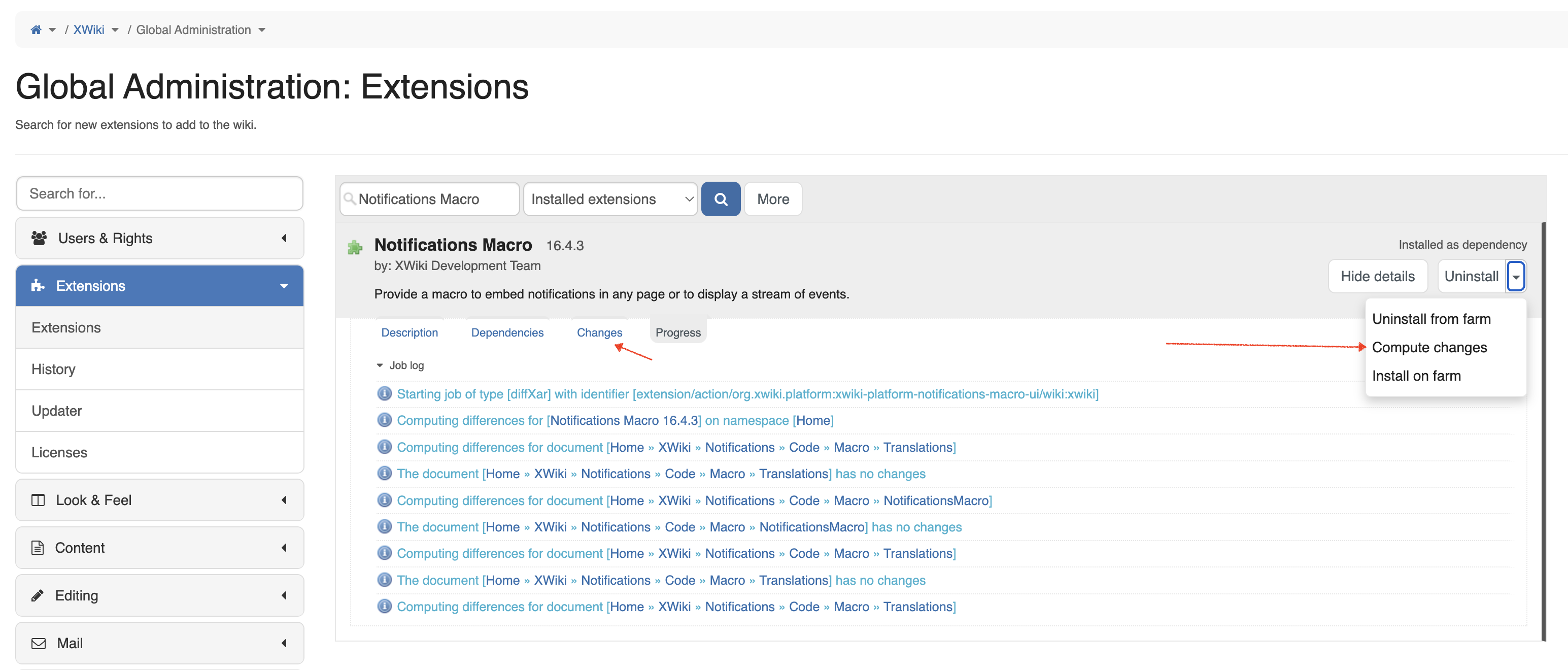Screen dimensions: 1568x670
Task: Click the Mail envelope icon
Action: tap(39, 643)
